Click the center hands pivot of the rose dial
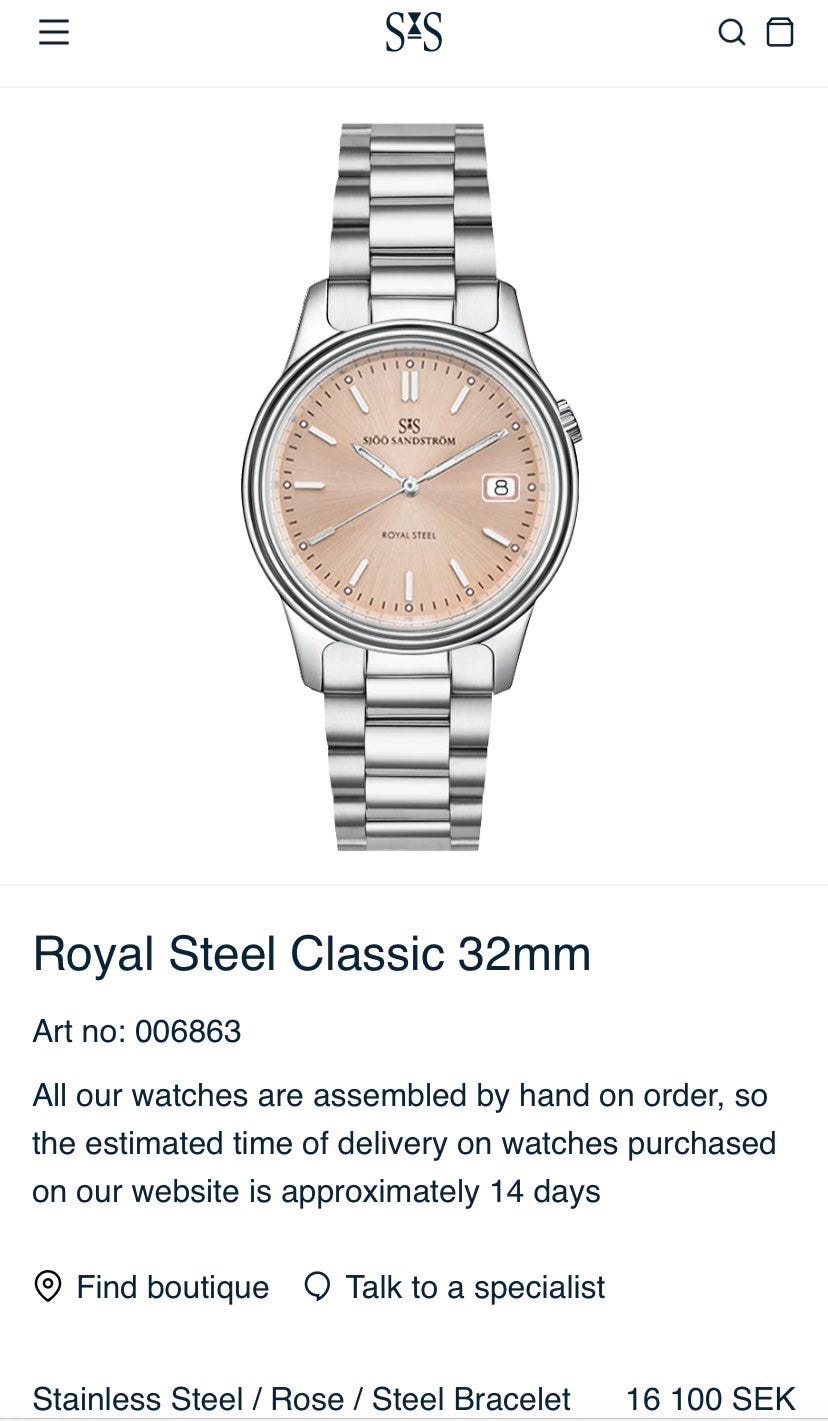This screenshot has height=1421, width=828. [409, 486]
